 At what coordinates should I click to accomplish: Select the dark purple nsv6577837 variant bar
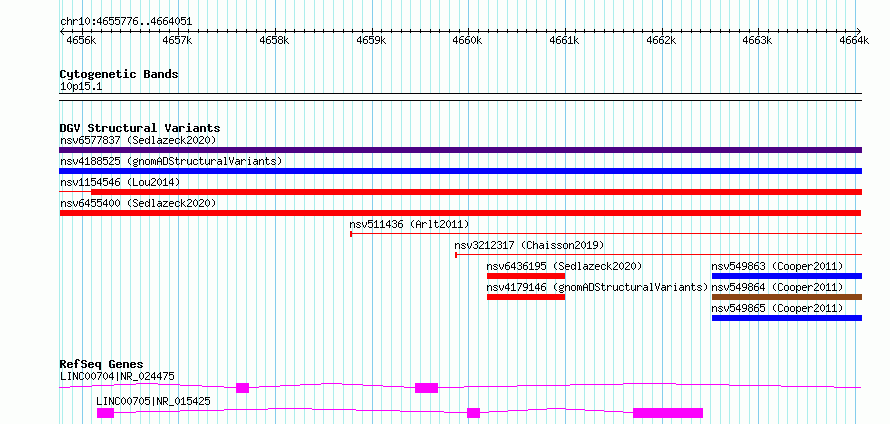coord(460,150)
